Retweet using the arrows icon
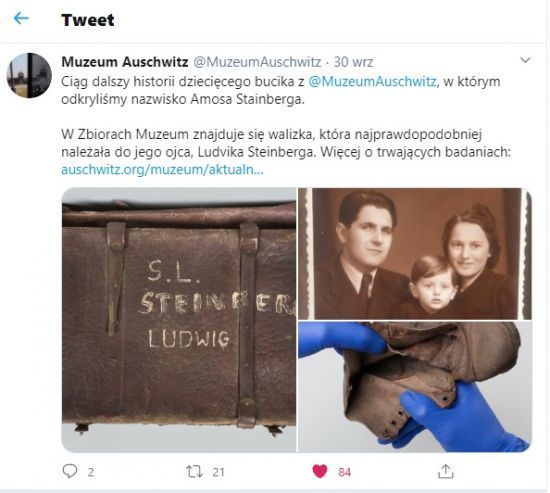Screen dimensions: 550x493 pos(194,472)
